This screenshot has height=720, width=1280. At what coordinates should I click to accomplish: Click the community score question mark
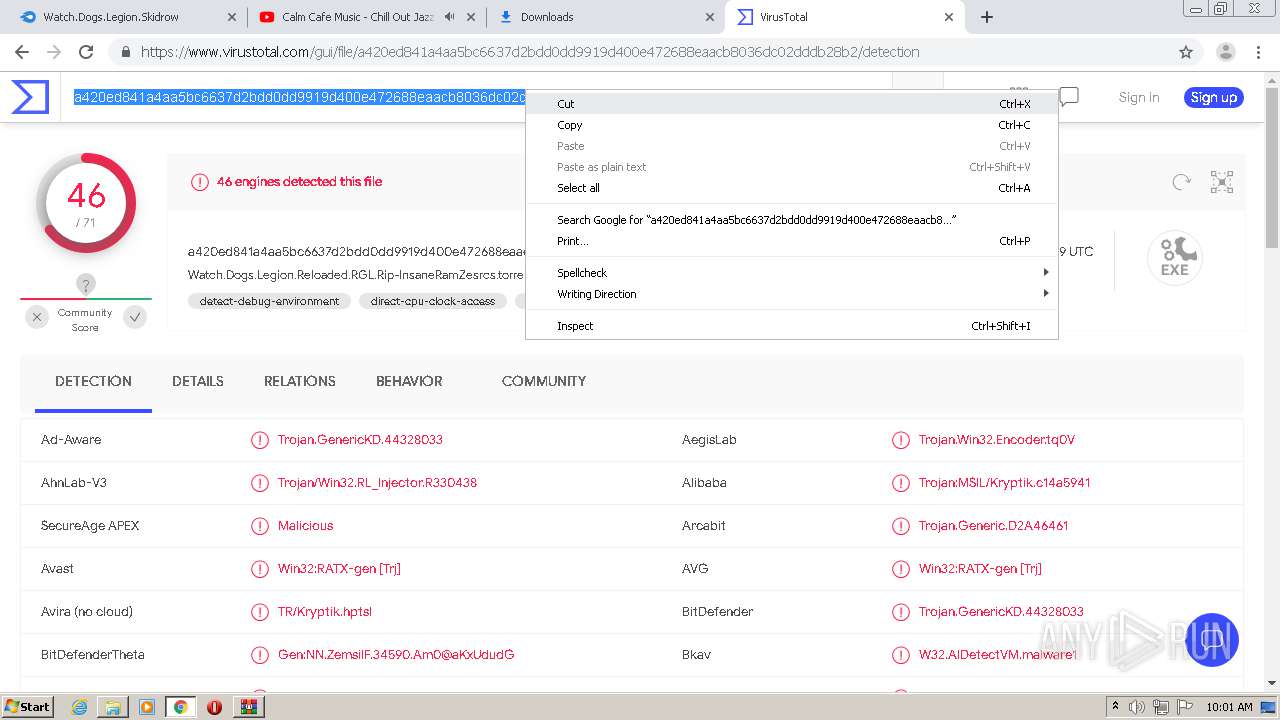[x=86, y=285]
